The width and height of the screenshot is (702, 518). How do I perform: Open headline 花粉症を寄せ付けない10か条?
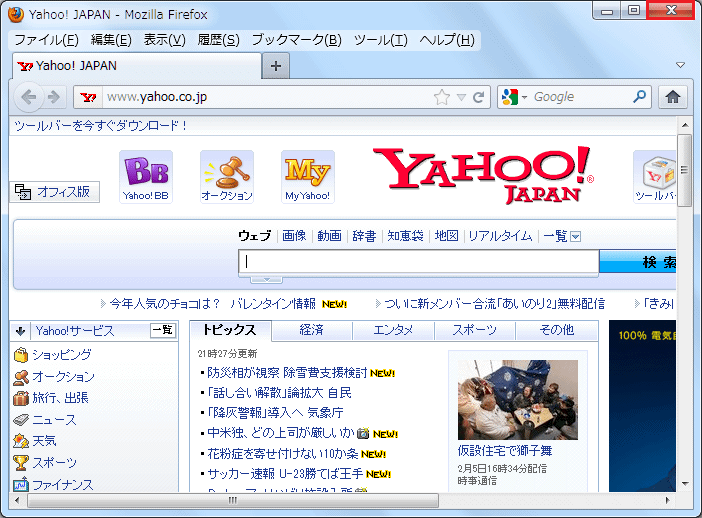[x=283, y=454]
